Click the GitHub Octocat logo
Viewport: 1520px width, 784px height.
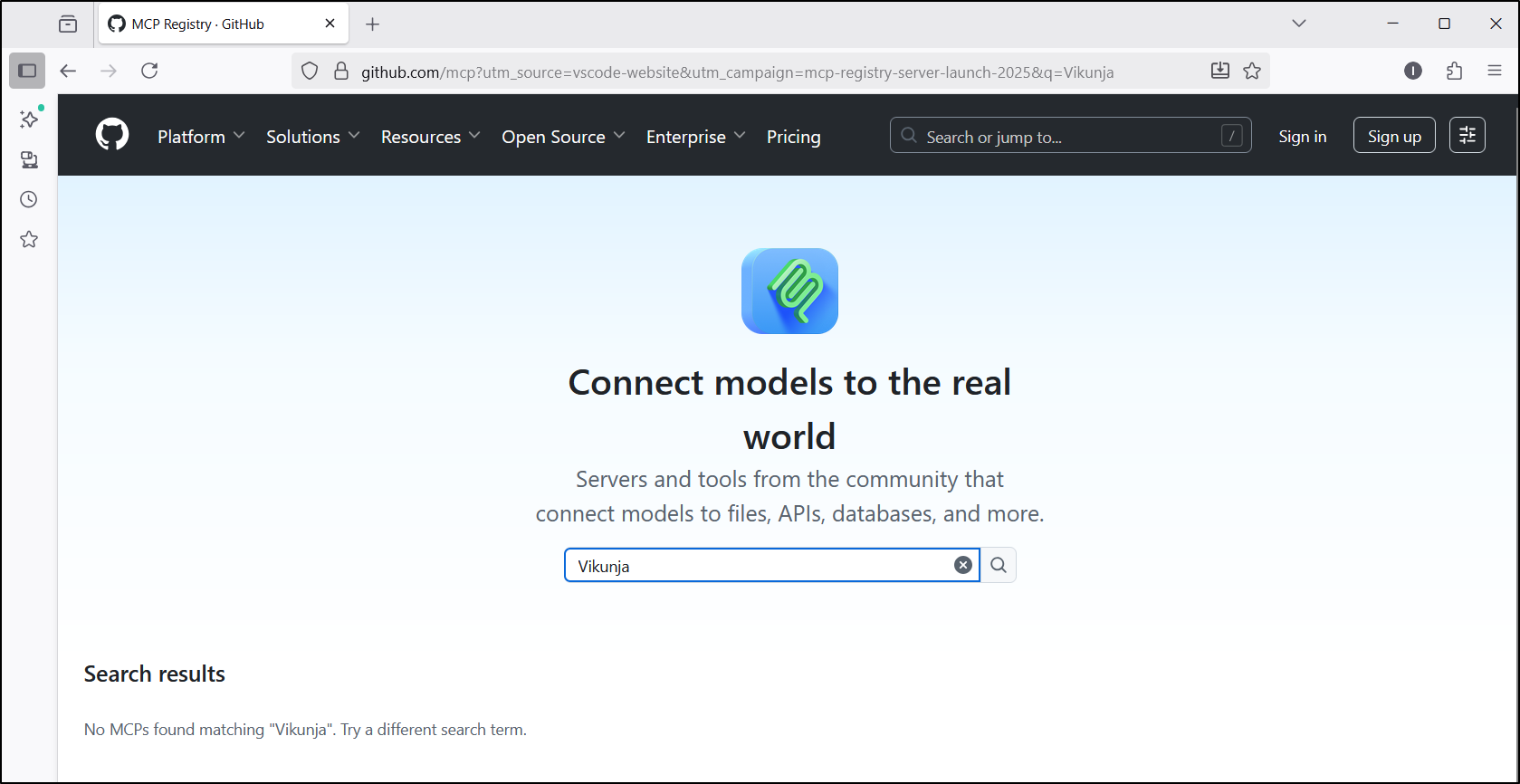click(112, 136)
